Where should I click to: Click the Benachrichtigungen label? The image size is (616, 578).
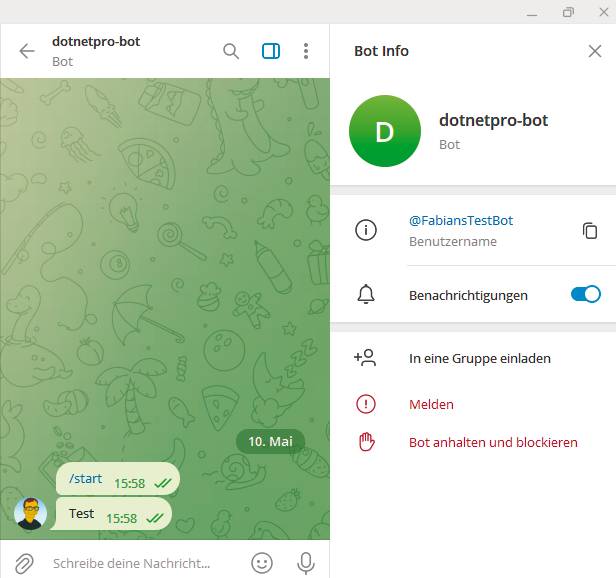pyautogui.click(x=468, y=295)
